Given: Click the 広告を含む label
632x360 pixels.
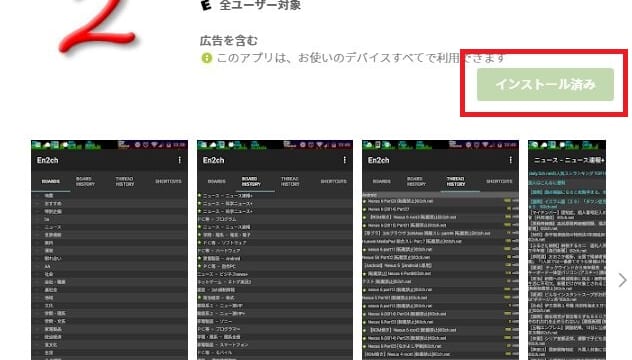Looking at the screenshot, I should [229, 41].
